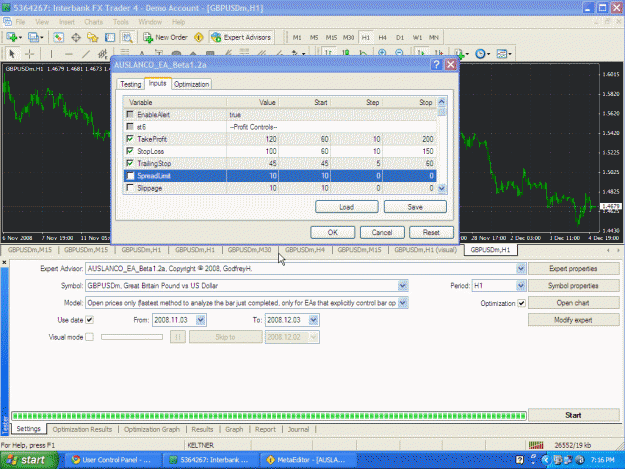Select the vertical line drawing tool

point(51,53)
